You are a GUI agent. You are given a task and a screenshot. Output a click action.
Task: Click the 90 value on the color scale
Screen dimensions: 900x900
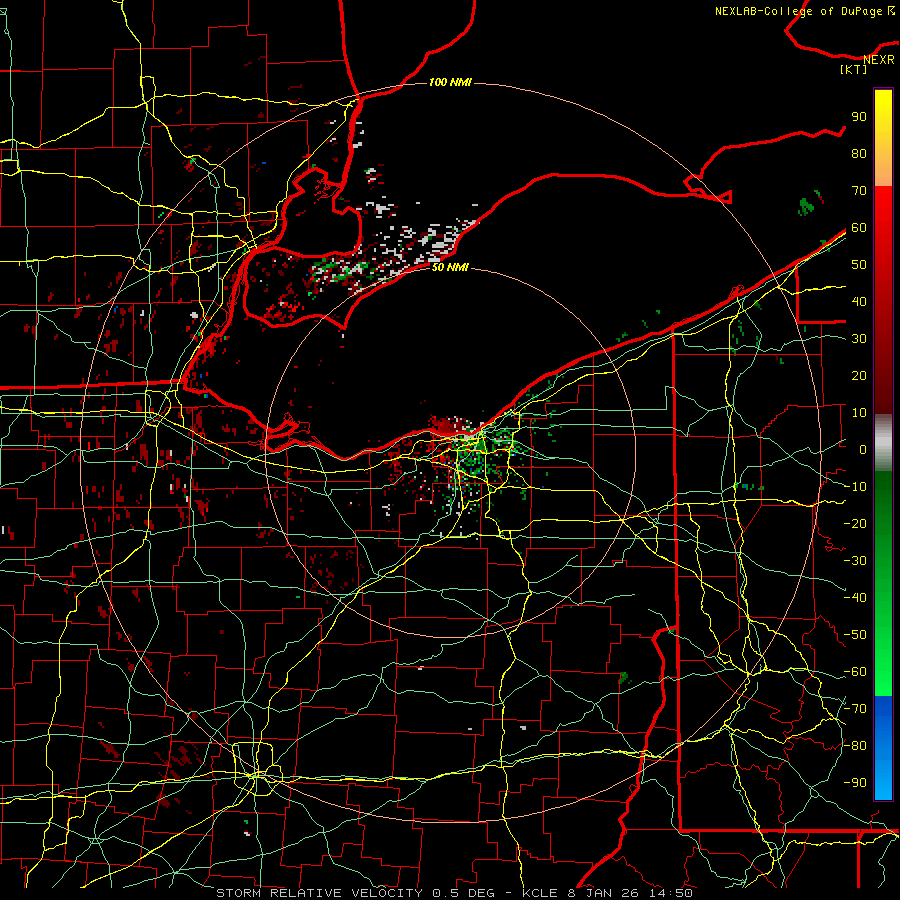[x=859, y=117]
